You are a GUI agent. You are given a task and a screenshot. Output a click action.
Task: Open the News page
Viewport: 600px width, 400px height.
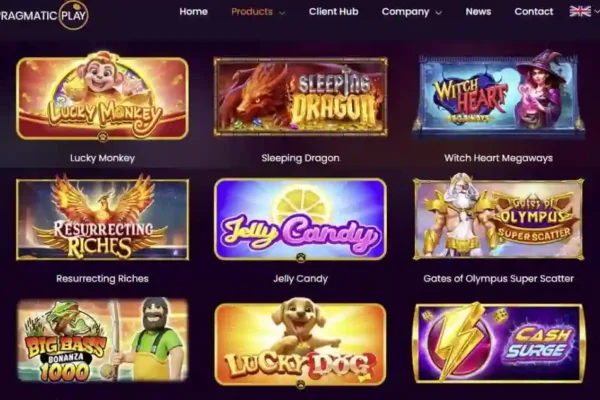478,12
